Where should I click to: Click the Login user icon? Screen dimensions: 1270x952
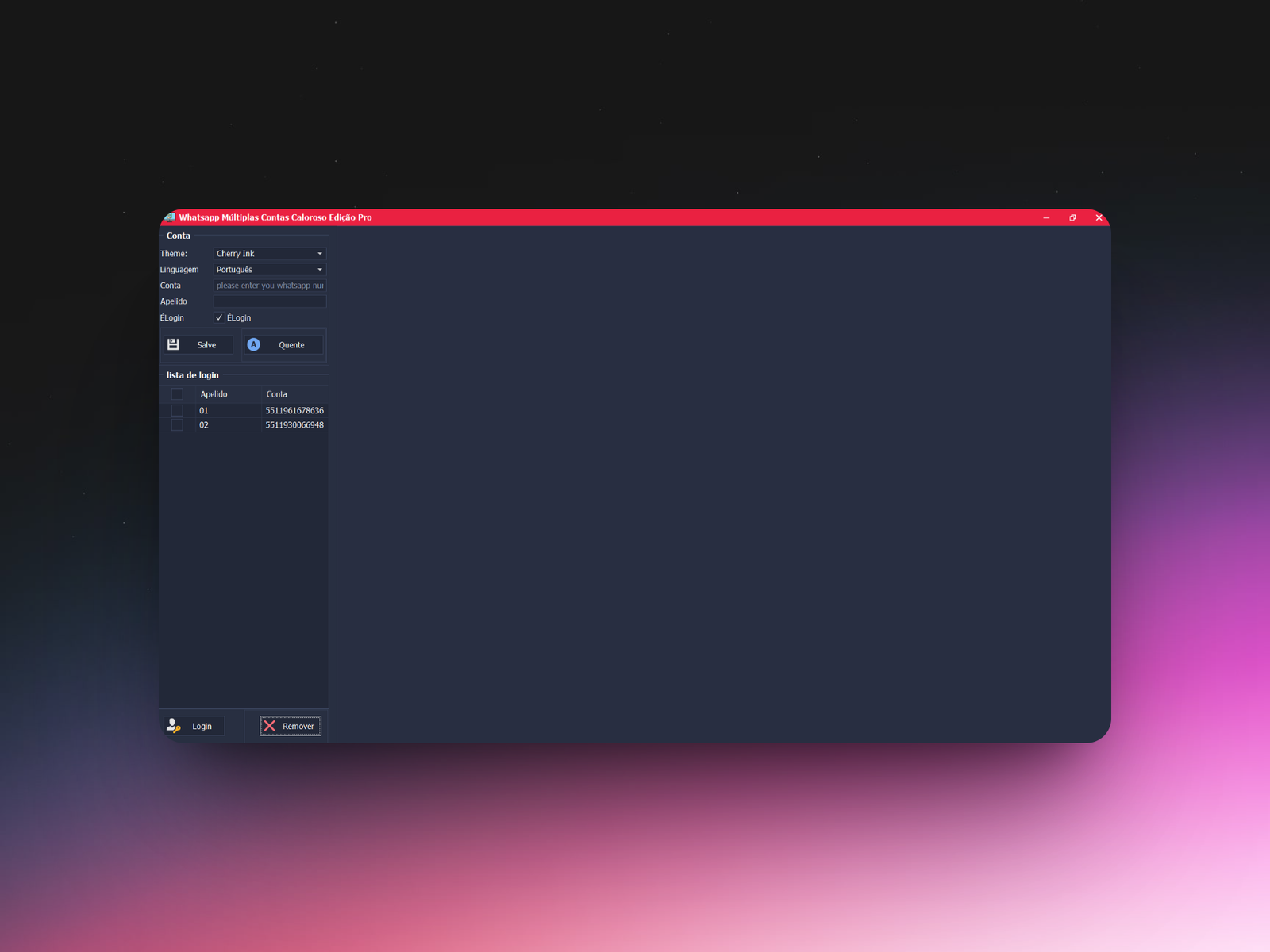click(x=173, y=726)
